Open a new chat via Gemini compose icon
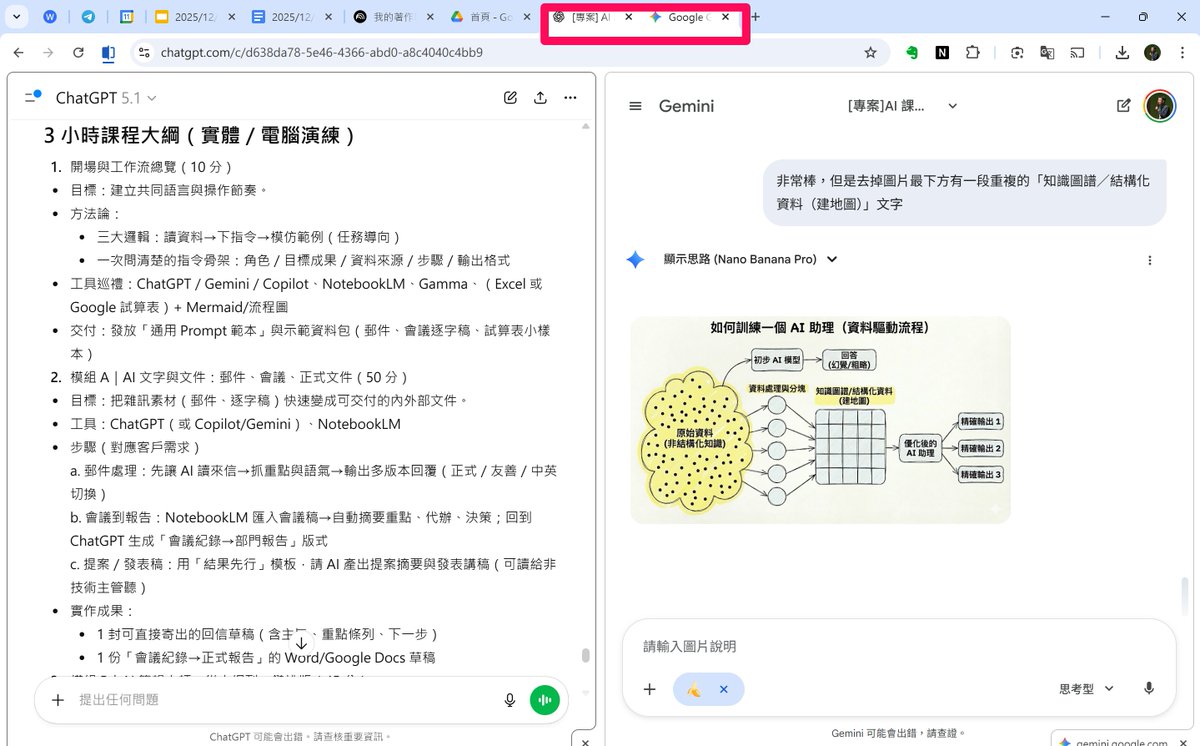The height and width of the screenshot is (746, 1200). click(1123, 106)
